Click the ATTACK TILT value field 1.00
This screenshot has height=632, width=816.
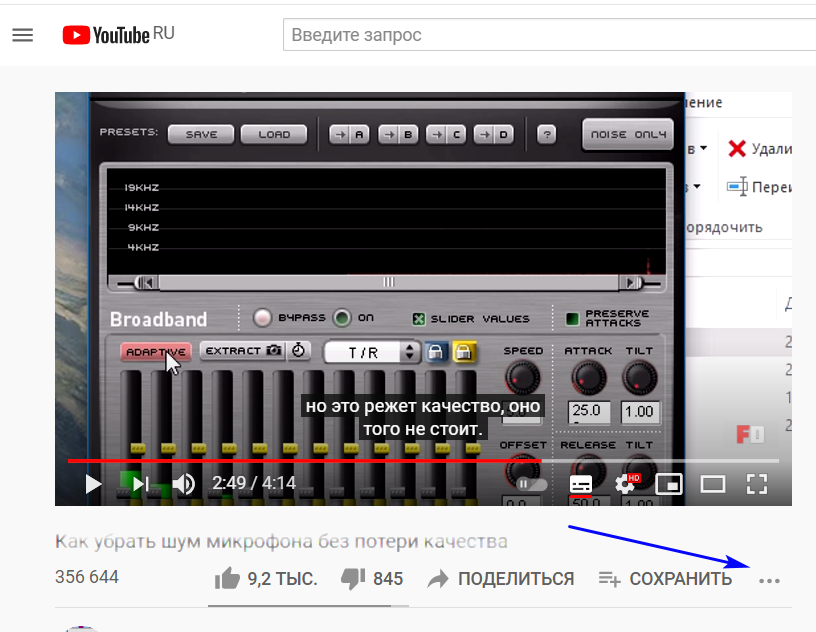(640, 412)
